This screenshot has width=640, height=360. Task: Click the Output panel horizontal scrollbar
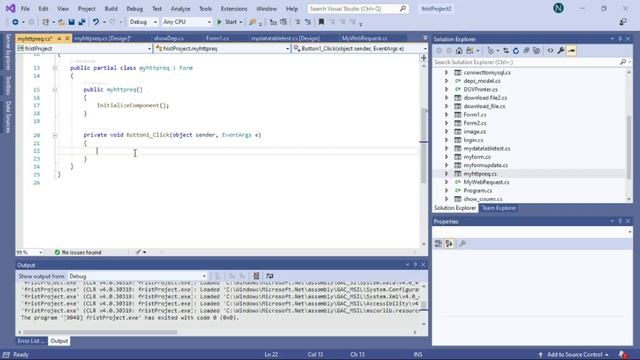[x=100, y=332]
